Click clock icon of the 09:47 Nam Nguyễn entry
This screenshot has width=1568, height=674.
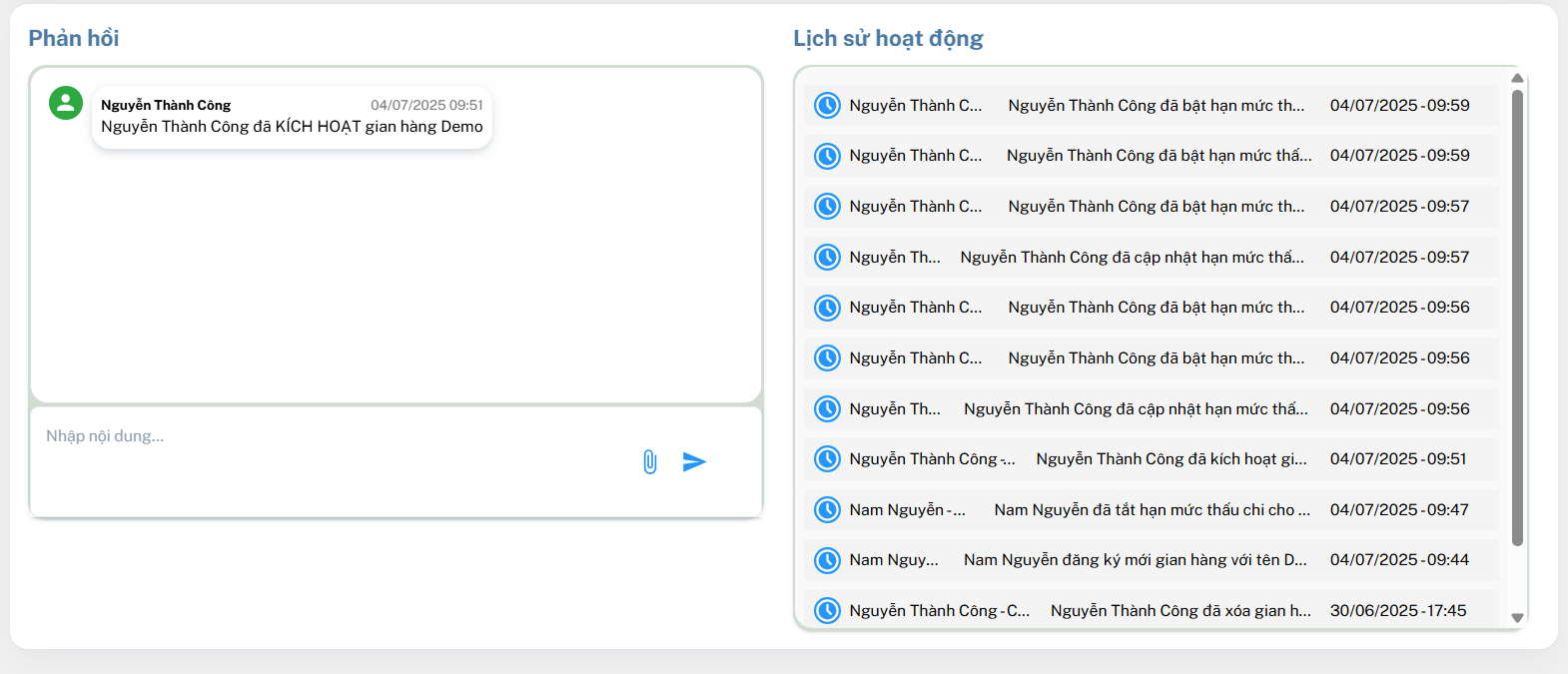827,510
